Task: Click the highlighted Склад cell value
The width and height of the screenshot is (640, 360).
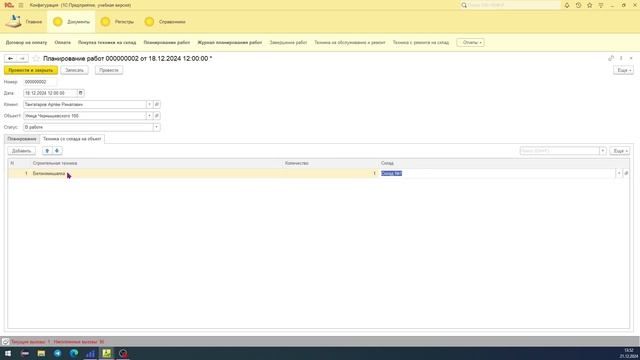Action: [391, 173]
